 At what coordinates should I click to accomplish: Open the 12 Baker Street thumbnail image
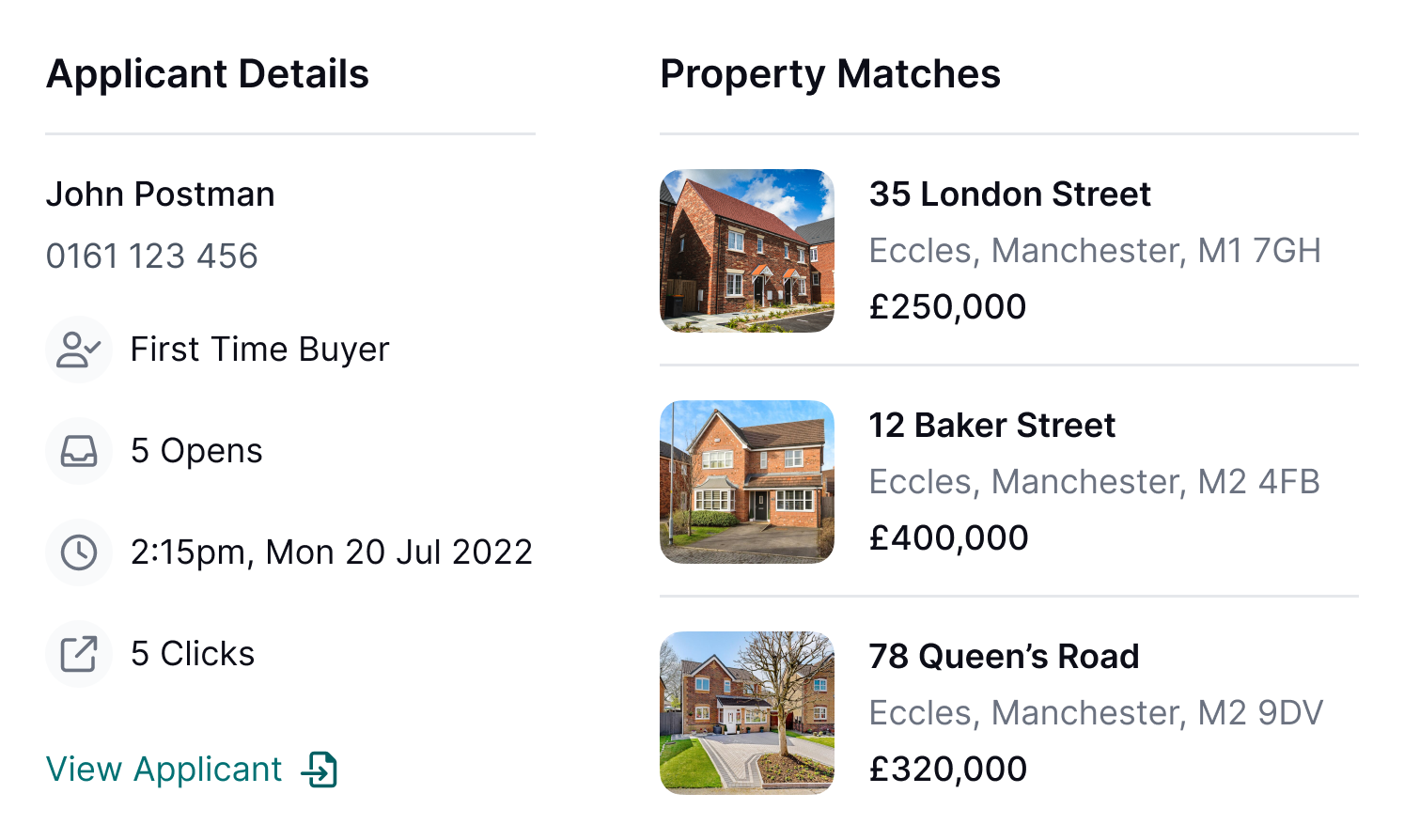pos(747,482)
